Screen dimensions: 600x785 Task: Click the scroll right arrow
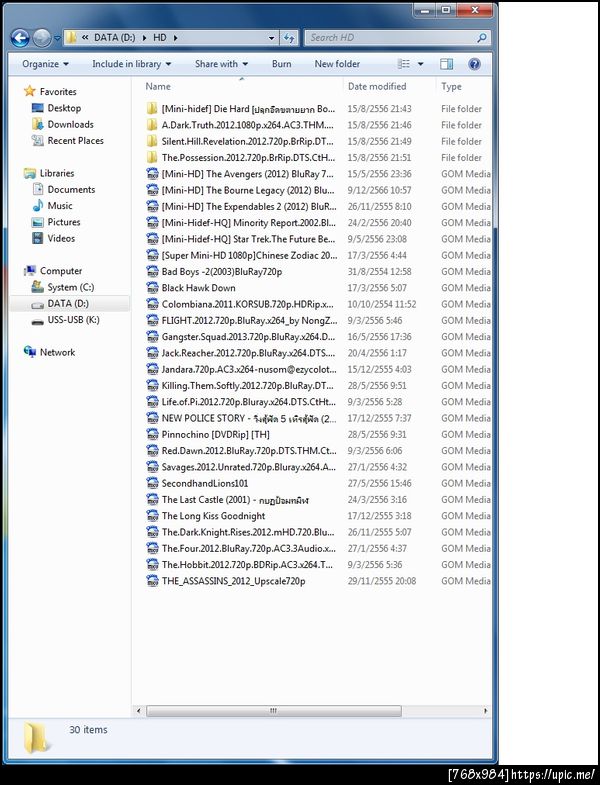point(485,710)
